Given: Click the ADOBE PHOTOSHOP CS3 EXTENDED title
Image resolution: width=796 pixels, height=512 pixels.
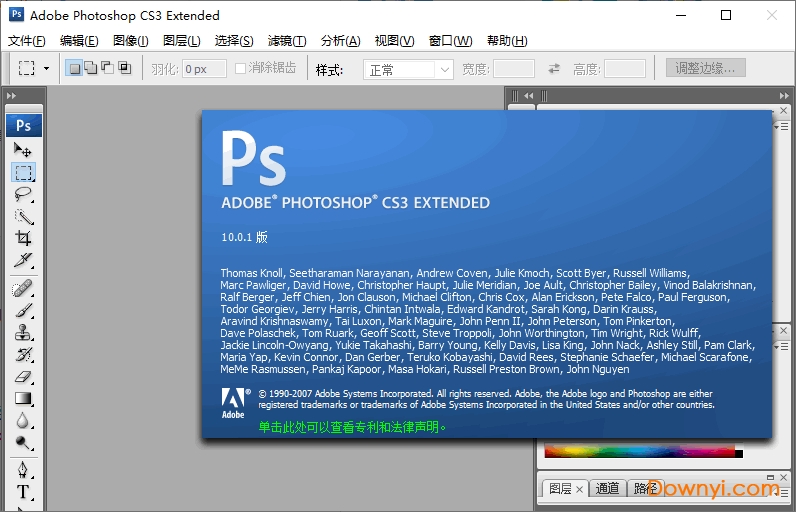Looking at the screenshot, I should pos(355,202).
